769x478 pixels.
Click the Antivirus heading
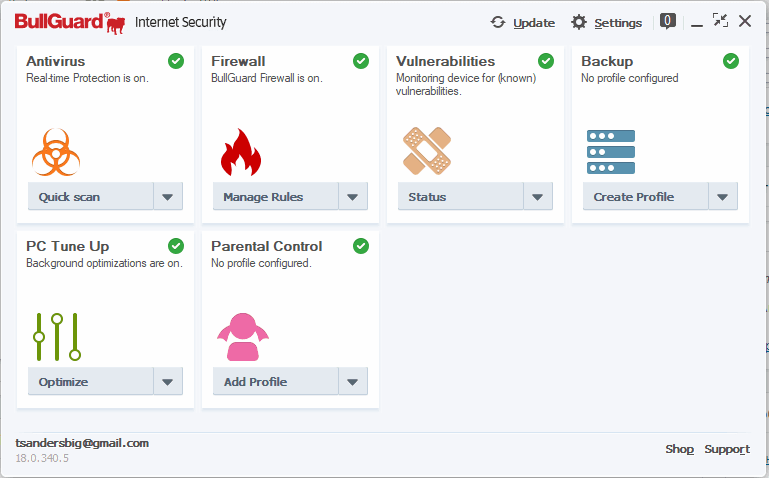pyautogui.click(x=55, y=61)
